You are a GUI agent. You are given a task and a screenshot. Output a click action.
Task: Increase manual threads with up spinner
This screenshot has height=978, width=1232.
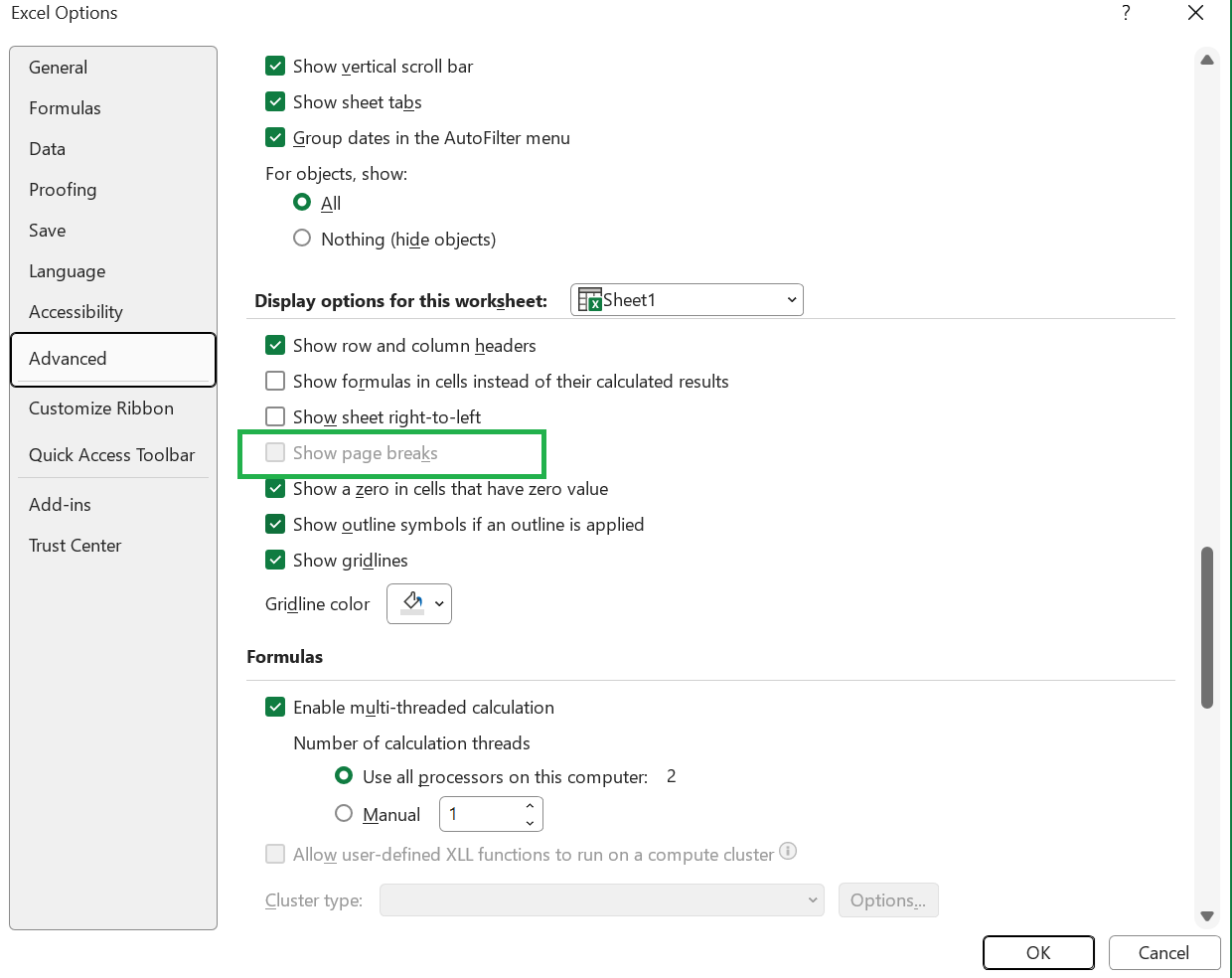tap(531, 805)
